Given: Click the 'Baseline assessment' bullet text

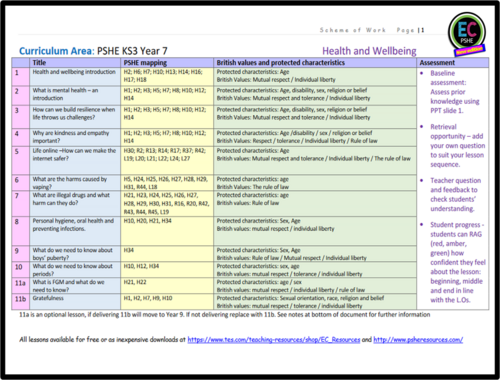Looking at the screenshot, I should pyautogui.click(x=455, y=92).
